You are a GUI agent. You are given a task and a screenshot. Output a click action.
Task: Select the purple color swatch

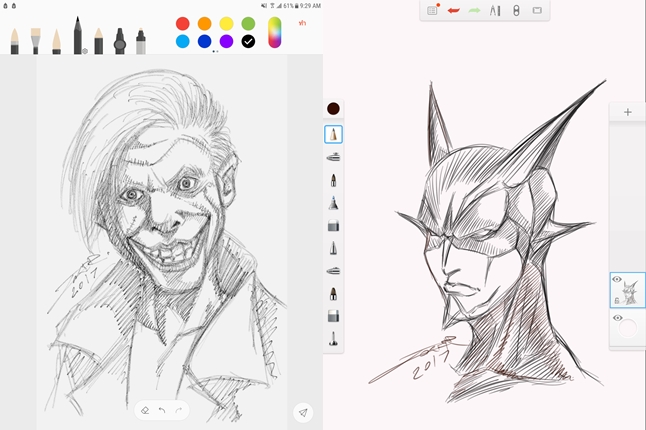coord(226,41)
